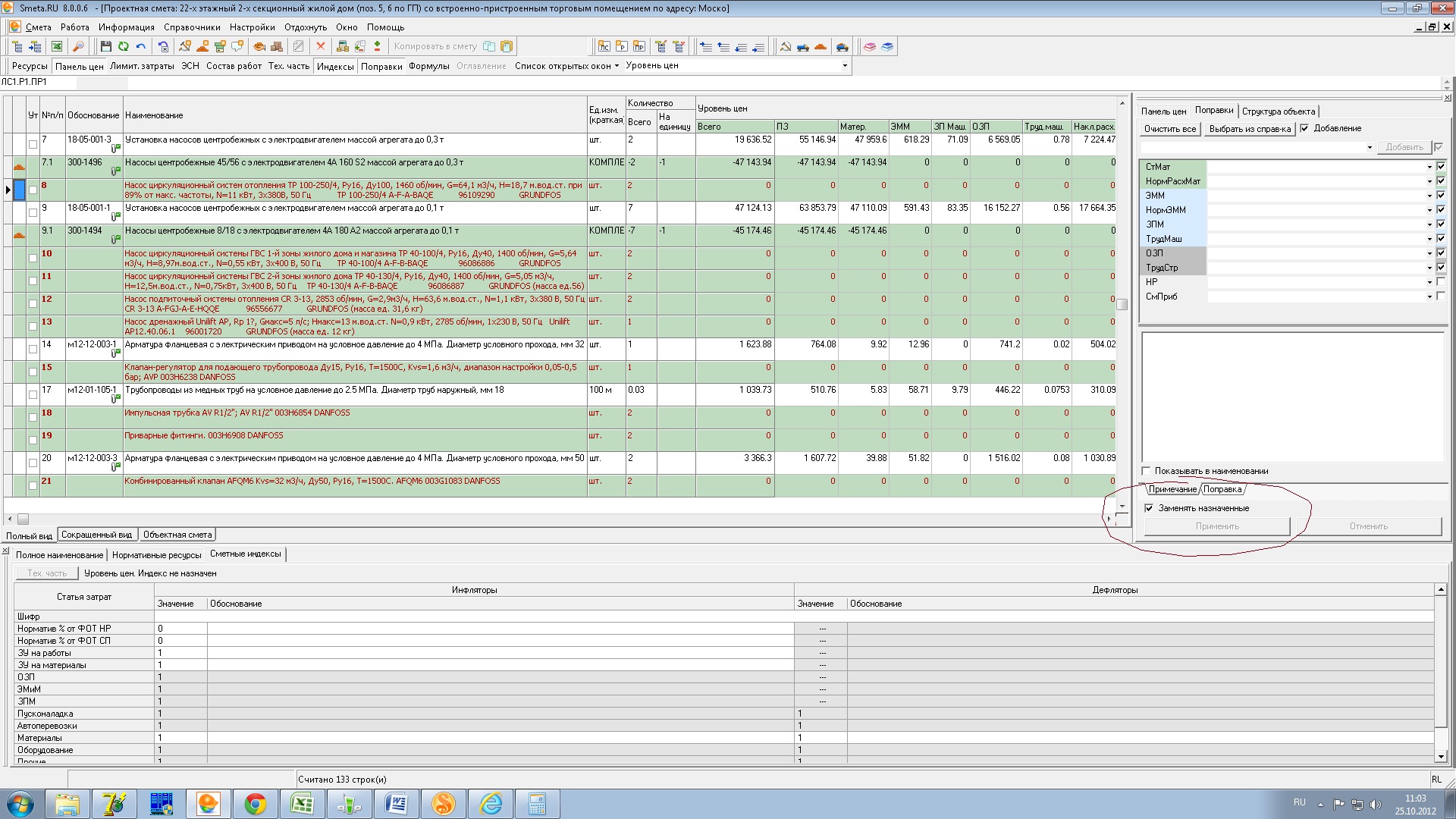The width and height of the screenshot is (1456, 819).
Task: Click the save (floppy disk) toolbar icon
Action: coord(105,46)
